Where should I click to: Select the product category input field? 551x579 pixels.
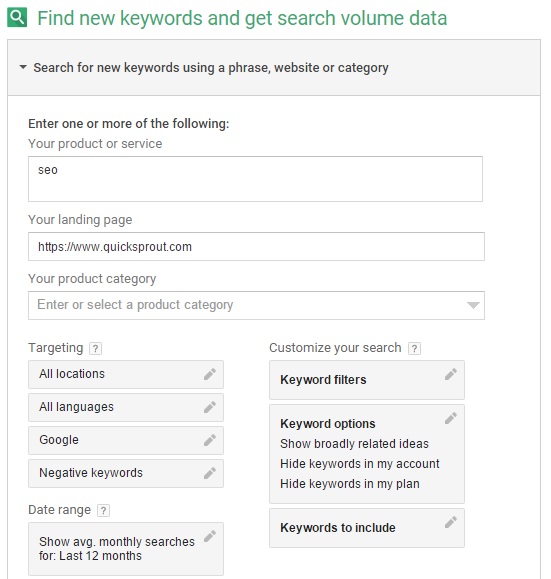(x=256, y=305)
